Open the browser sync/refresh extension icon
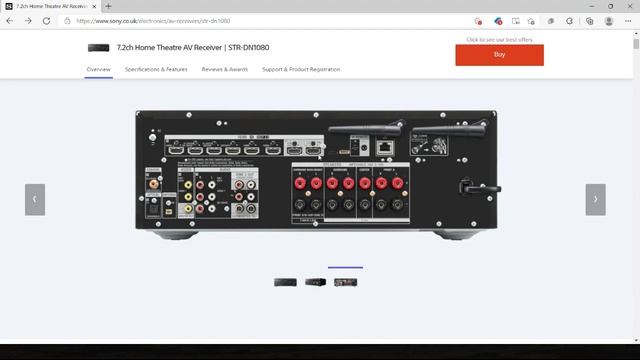The image size is (640, 360). 569,21
